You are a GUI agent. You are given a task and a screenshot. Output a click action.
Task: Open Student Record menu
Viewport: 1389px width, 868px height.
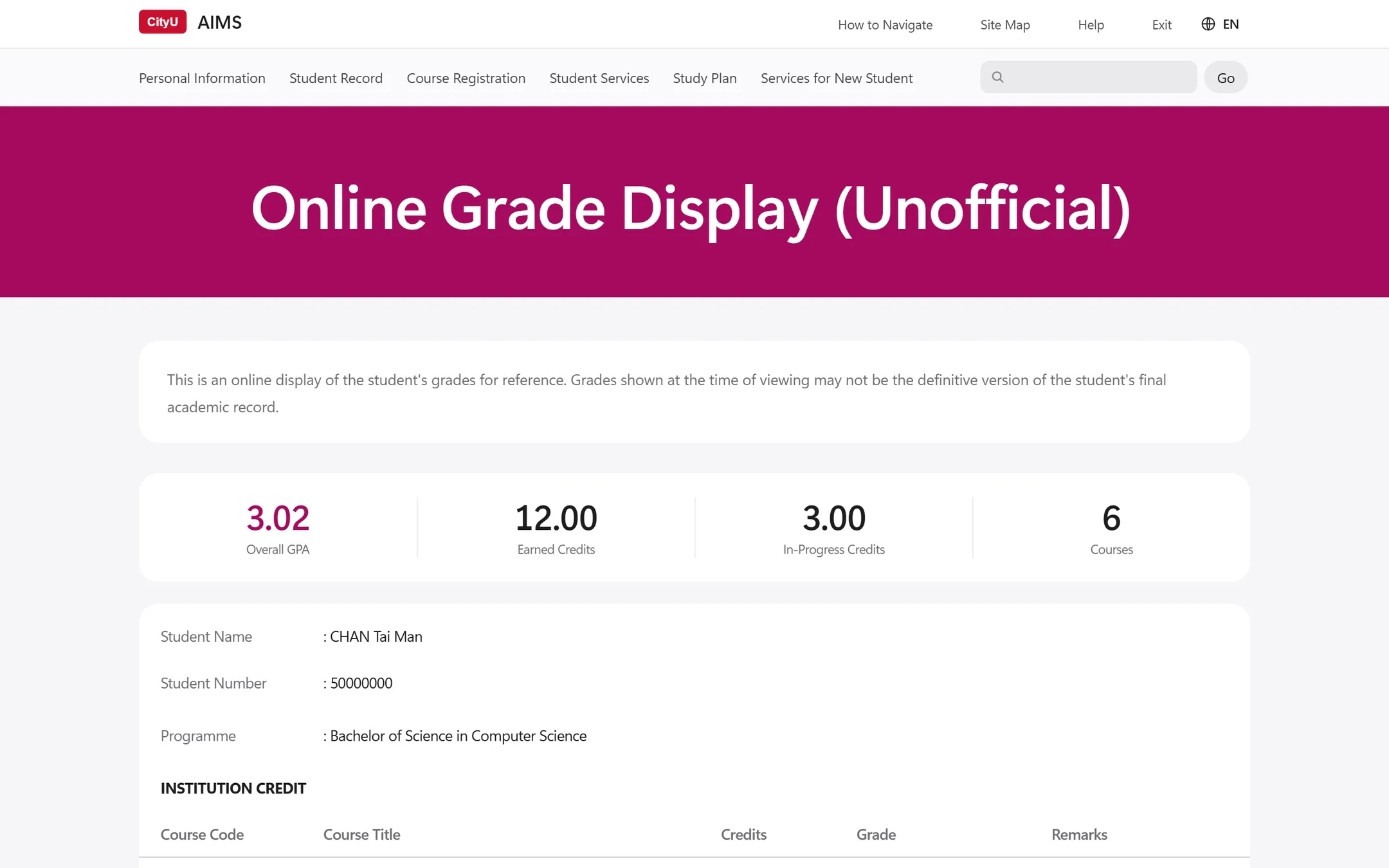336,78
